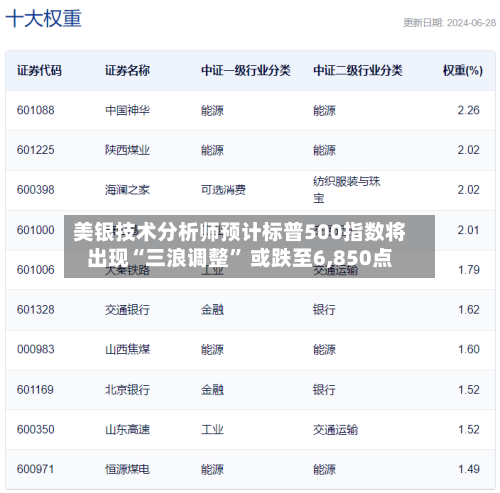
Task: Select weight value 1.60
Action: (469, 349)
